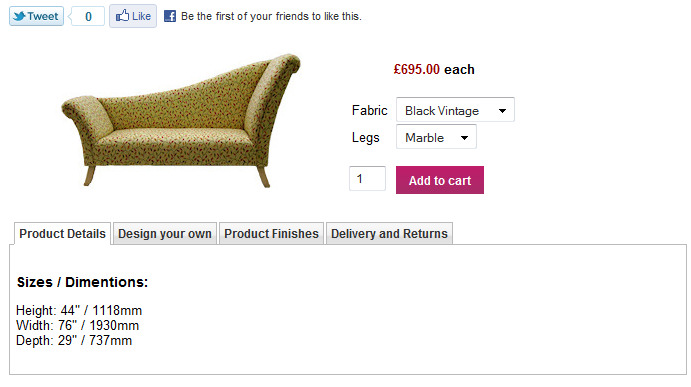
Task: Click the £695.00 price text
Action: [x=416, y=70]
